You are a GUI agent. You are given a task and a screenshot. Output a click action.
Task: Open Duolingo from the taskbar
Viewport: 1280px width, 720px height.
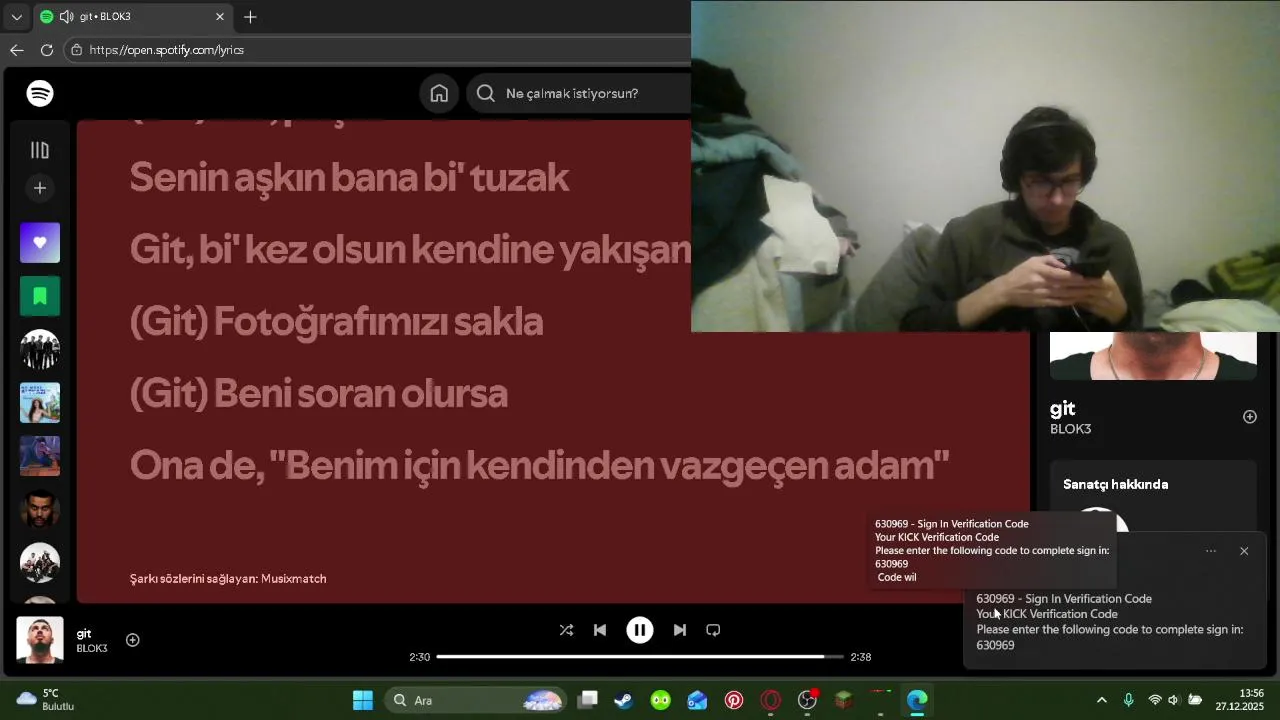click(660, 700)
